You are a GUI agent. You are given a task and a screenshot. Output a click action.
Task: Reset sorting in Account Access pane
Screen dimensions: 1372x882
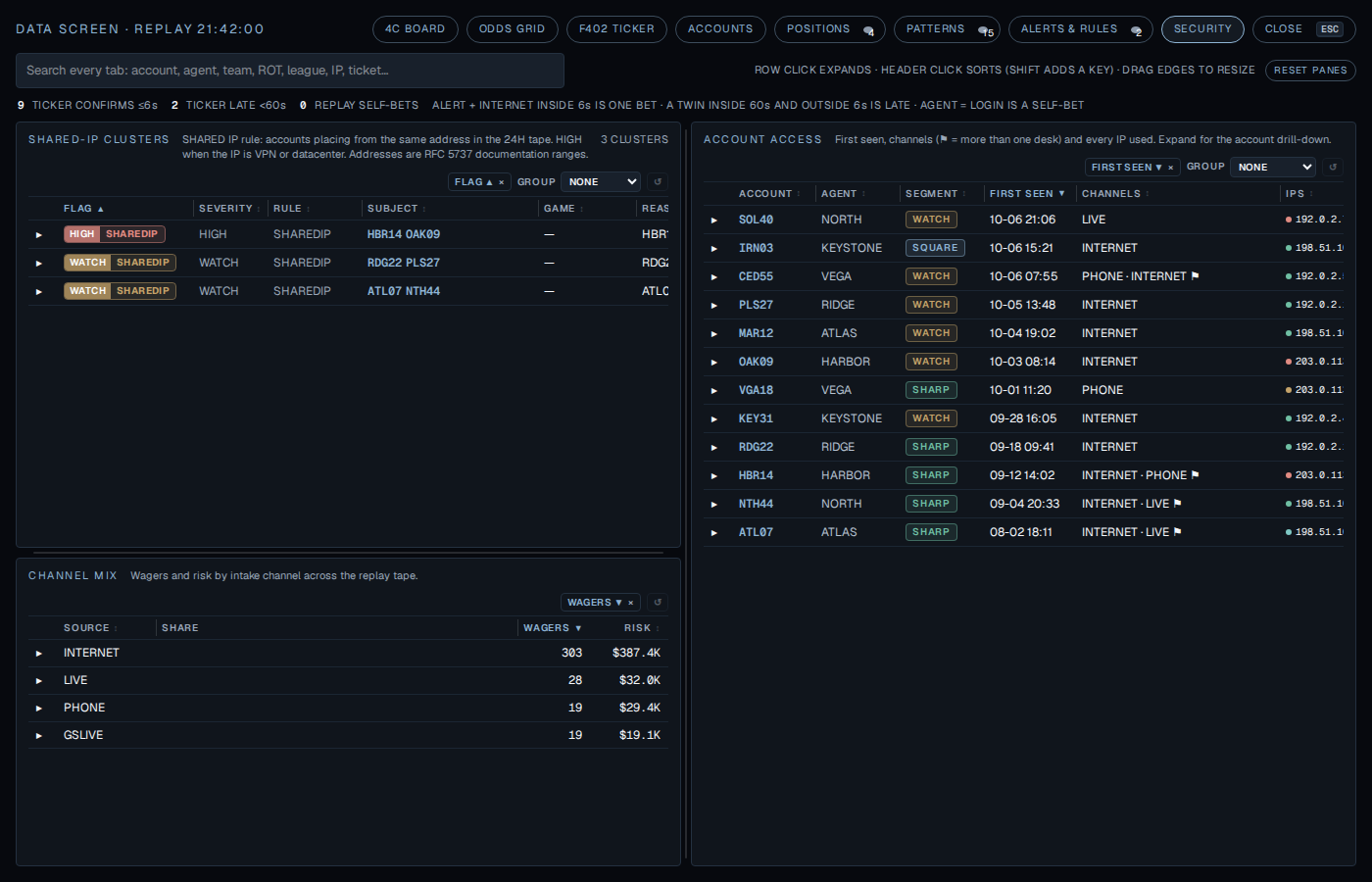[1333, 168]
